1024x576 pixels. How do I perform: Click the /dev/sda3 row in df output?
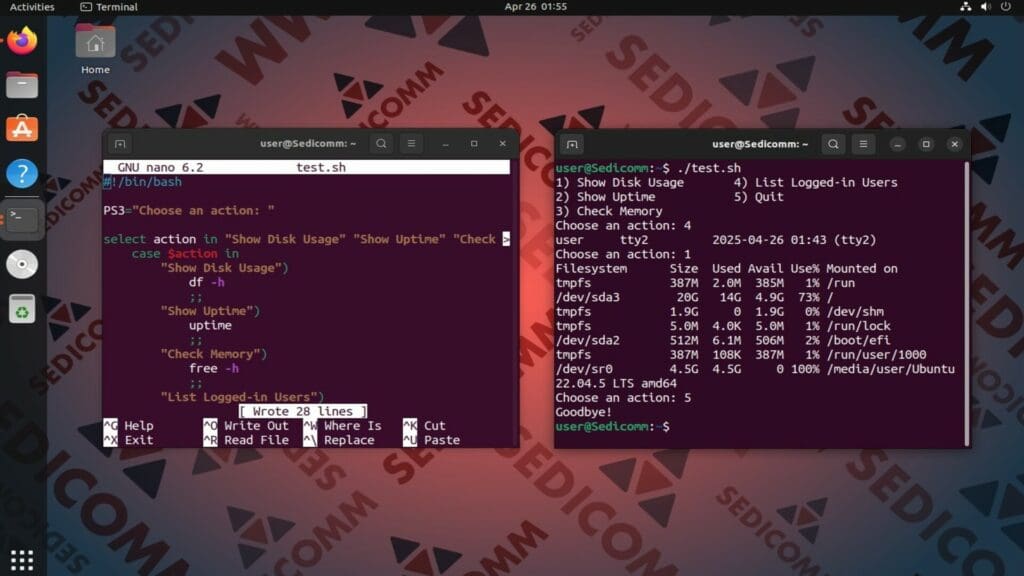tap(694, 297)
